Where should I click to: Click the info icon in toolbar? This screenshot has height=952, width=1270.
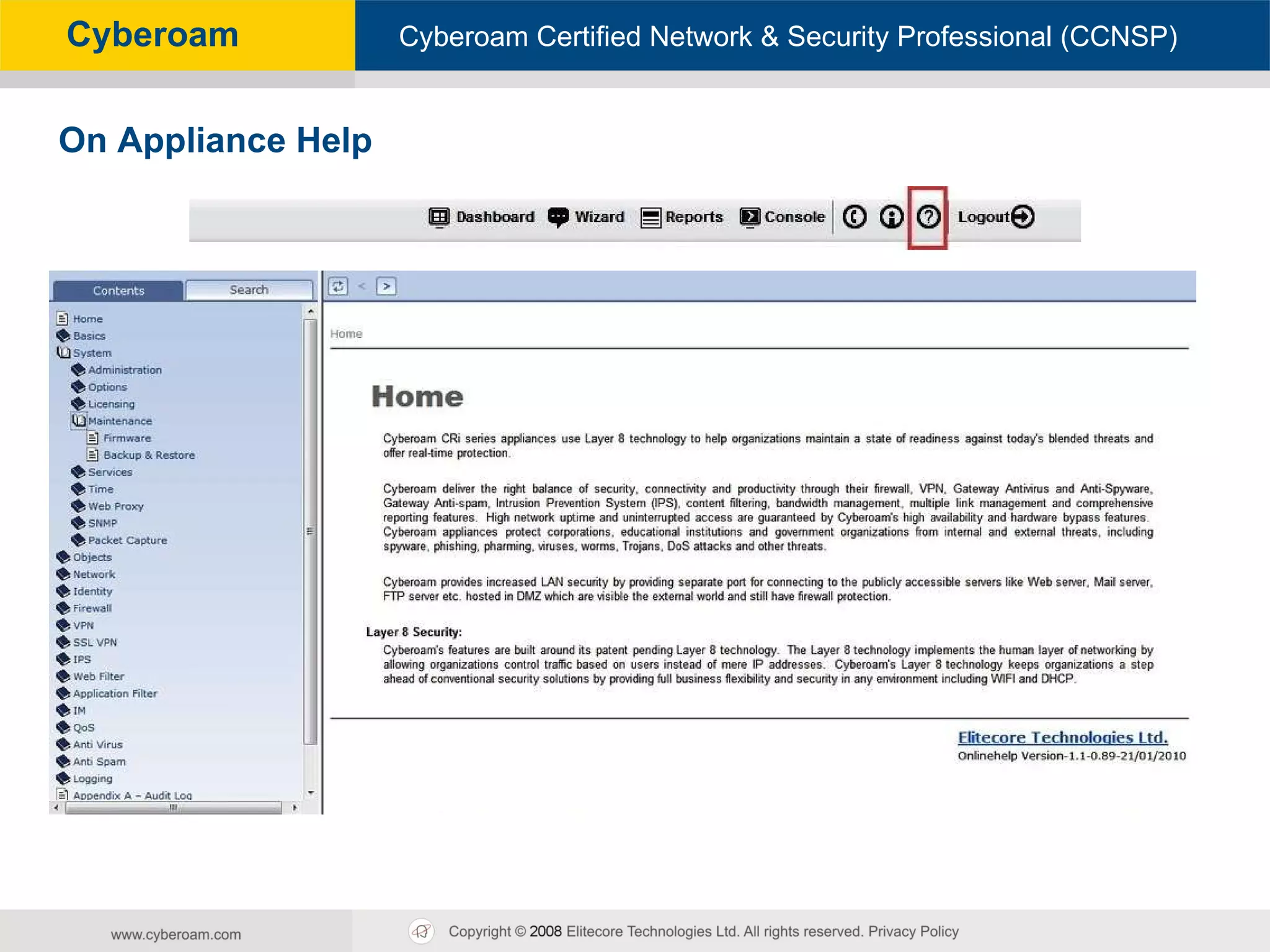pyautogui.click(x=892, y=217)
